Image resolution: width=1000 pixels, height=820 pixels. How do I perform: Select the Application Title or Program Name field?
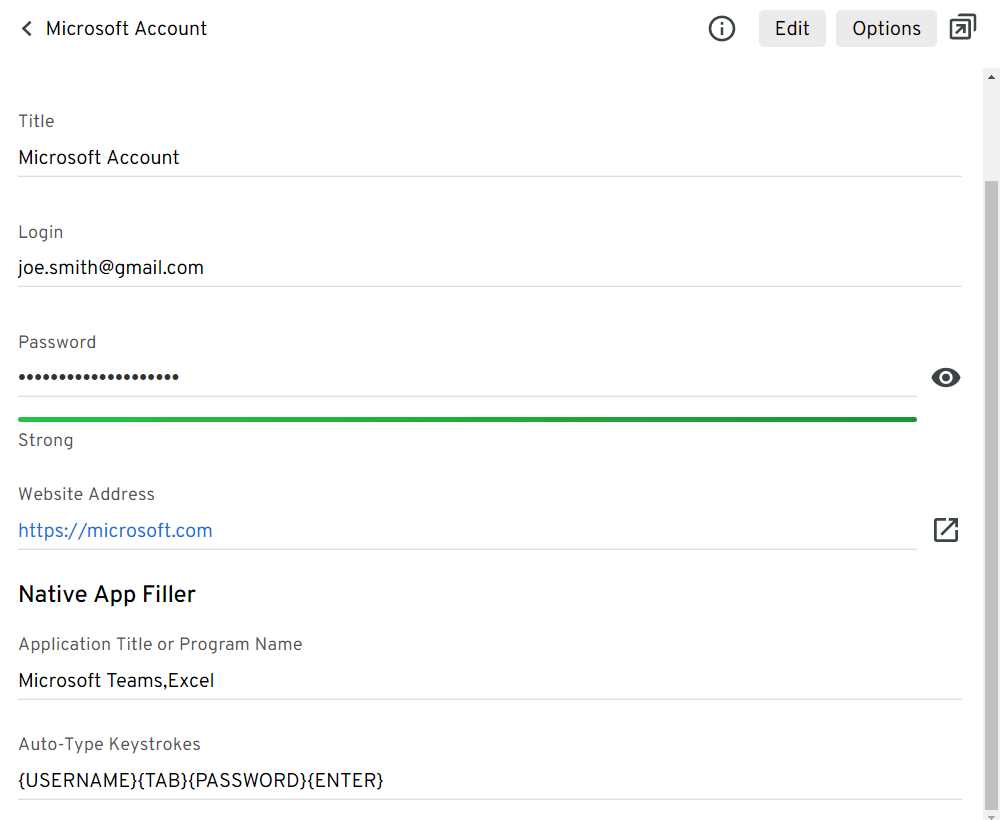point(116,681)
